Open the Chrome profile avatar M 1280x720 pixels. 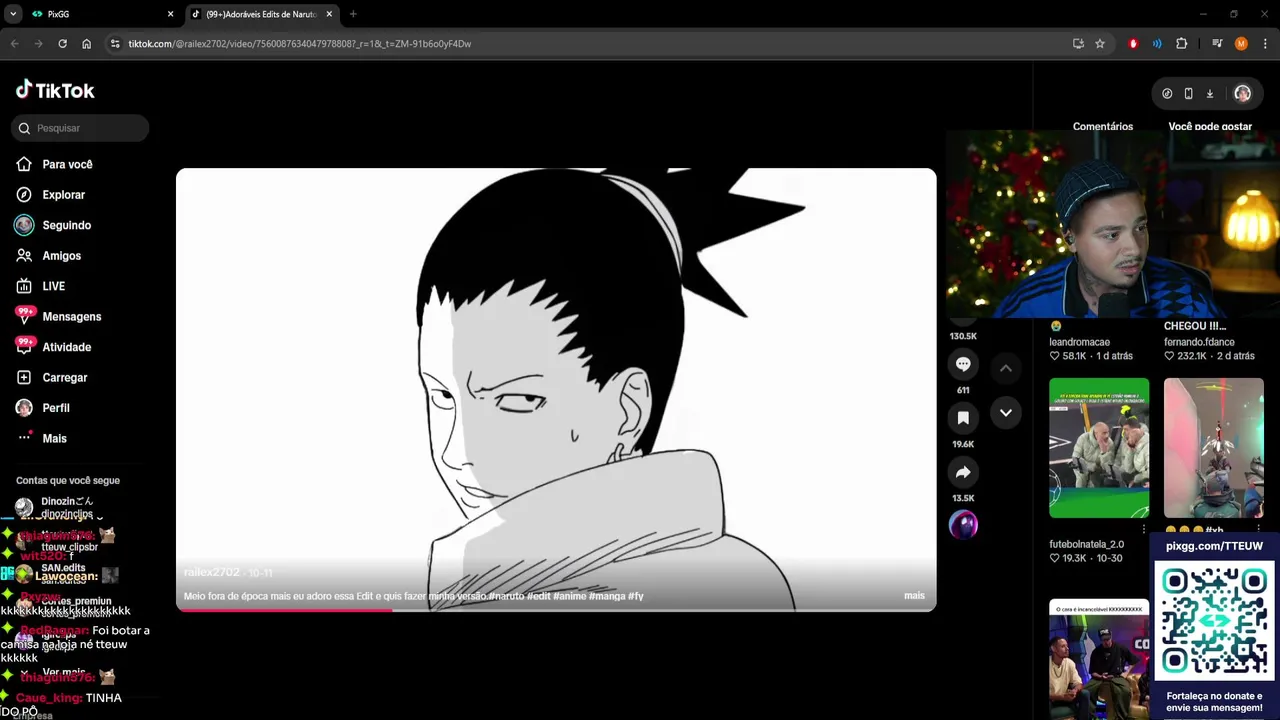(1241, 44)
